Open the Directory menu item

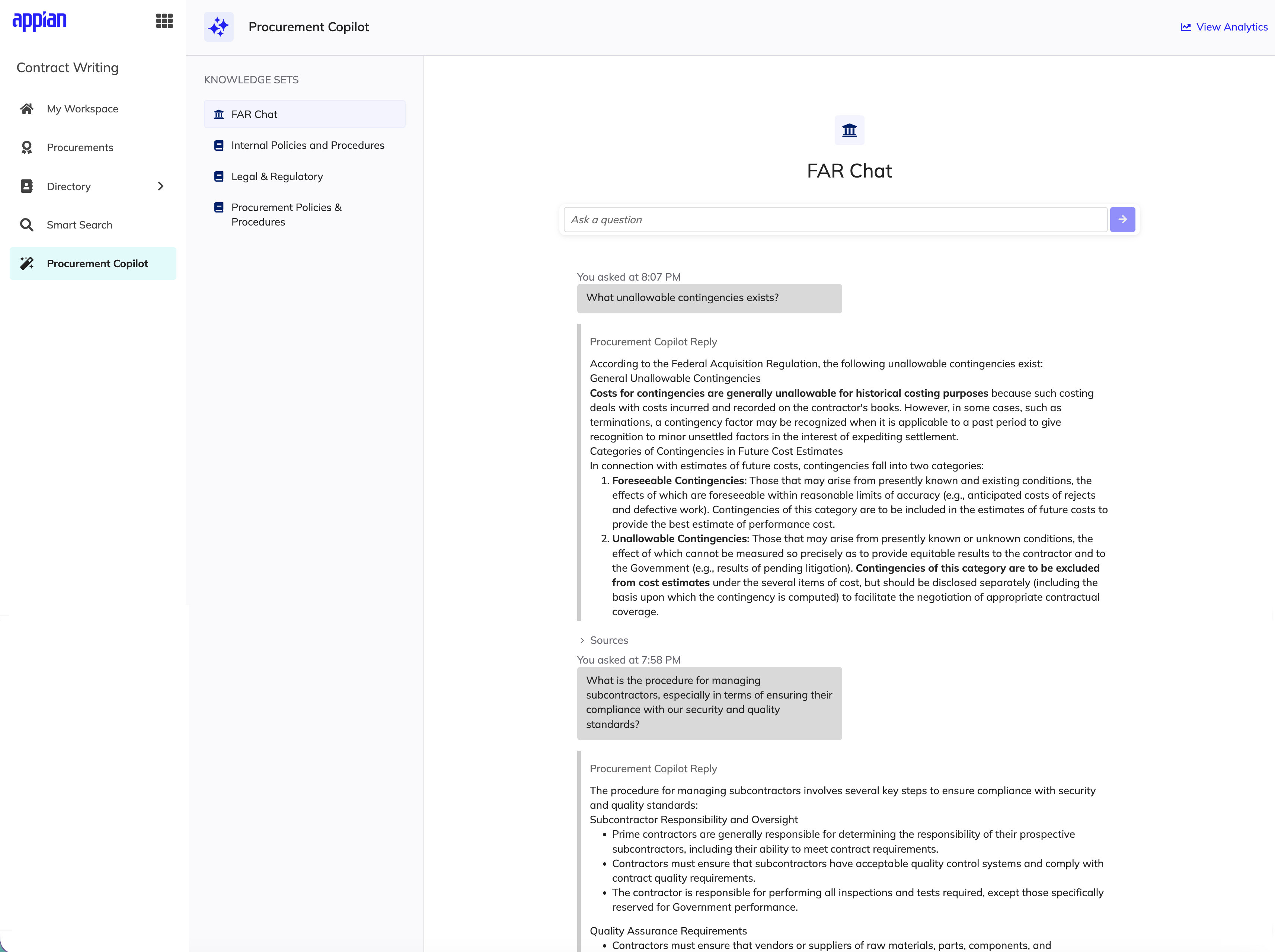click(x=93, y=186)
